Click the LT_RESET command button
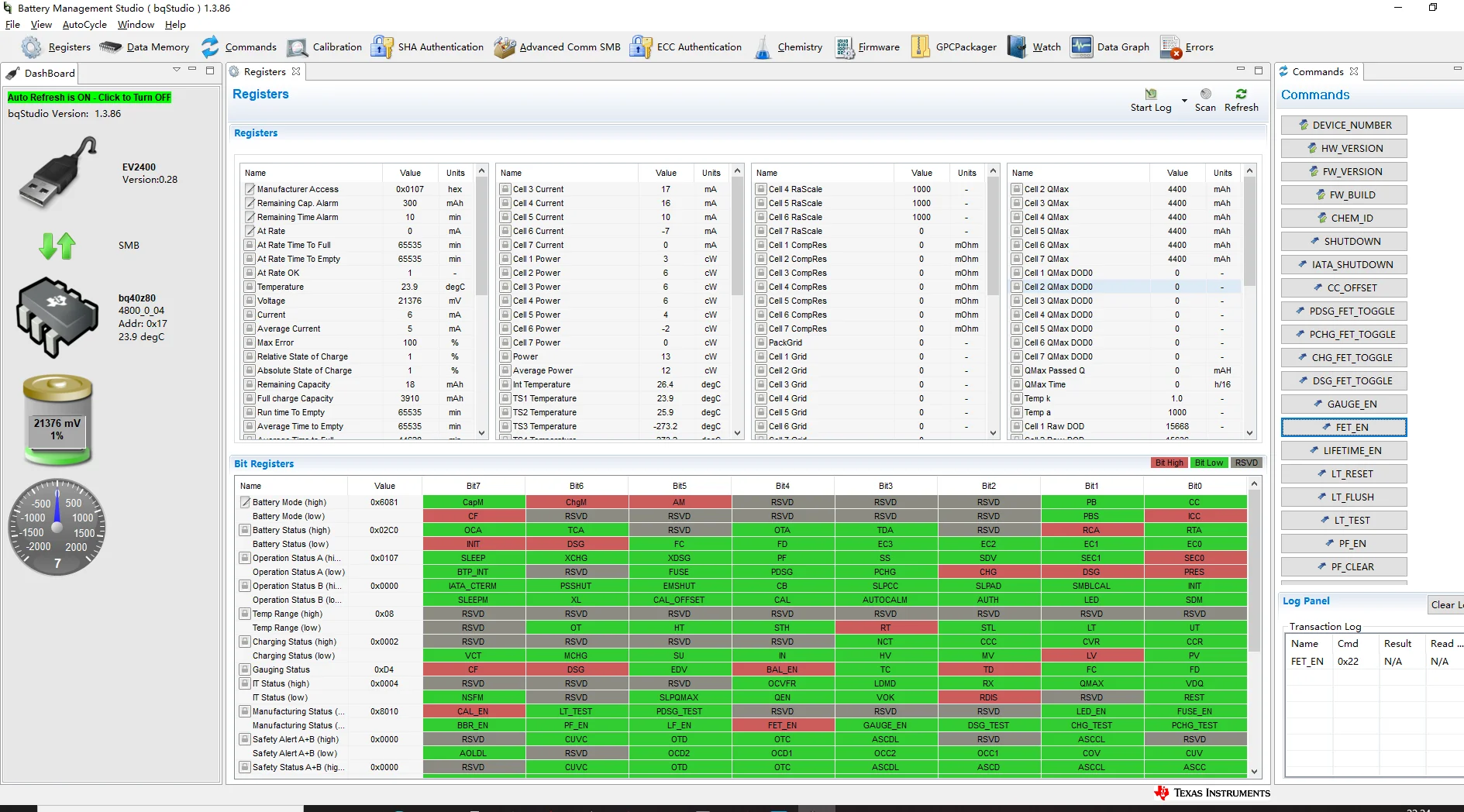The image size is (1464, 812). [x=1344, y=474]
